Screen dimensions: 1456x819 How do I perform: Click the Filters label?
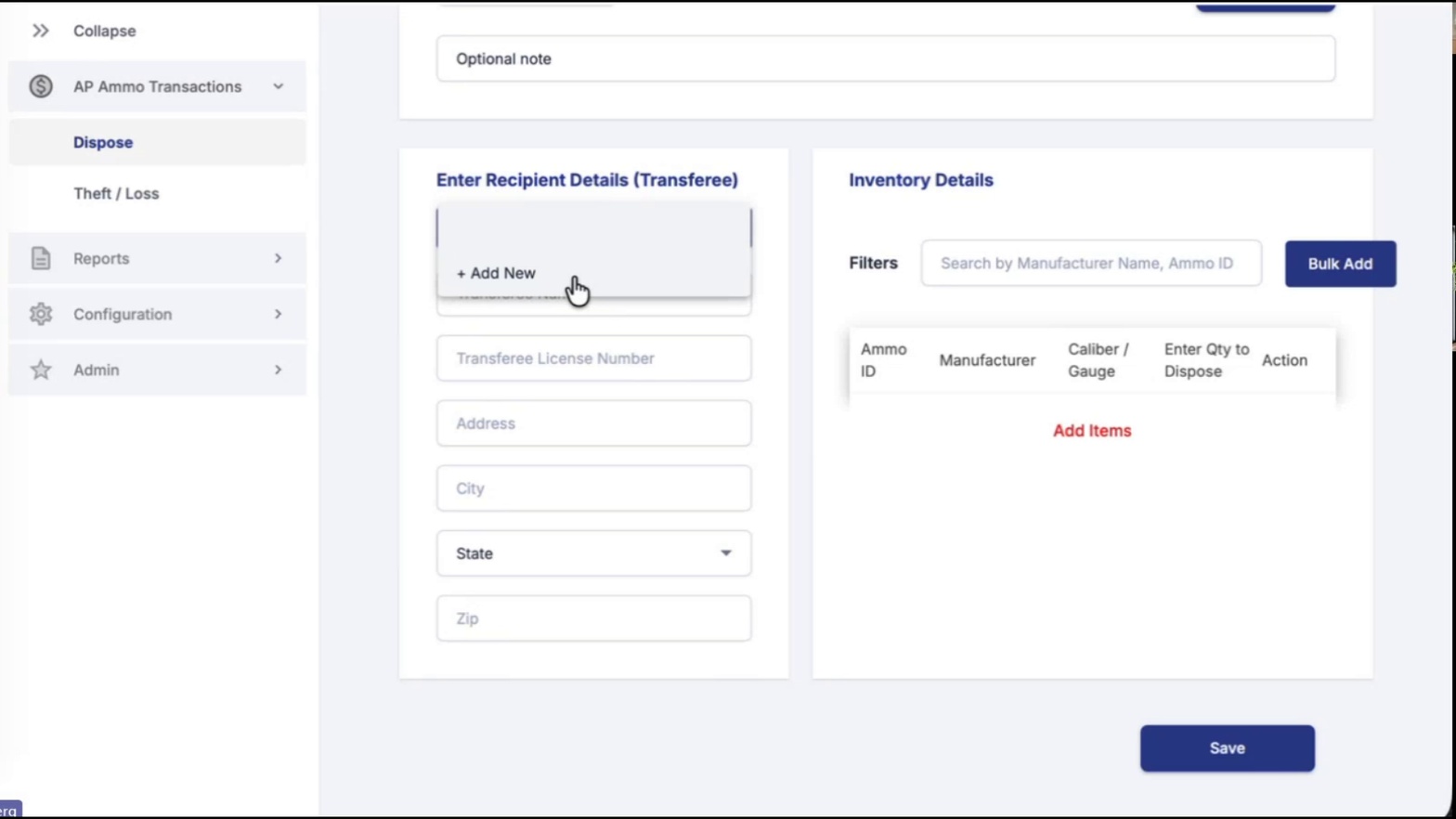click(x=873, y=263)
